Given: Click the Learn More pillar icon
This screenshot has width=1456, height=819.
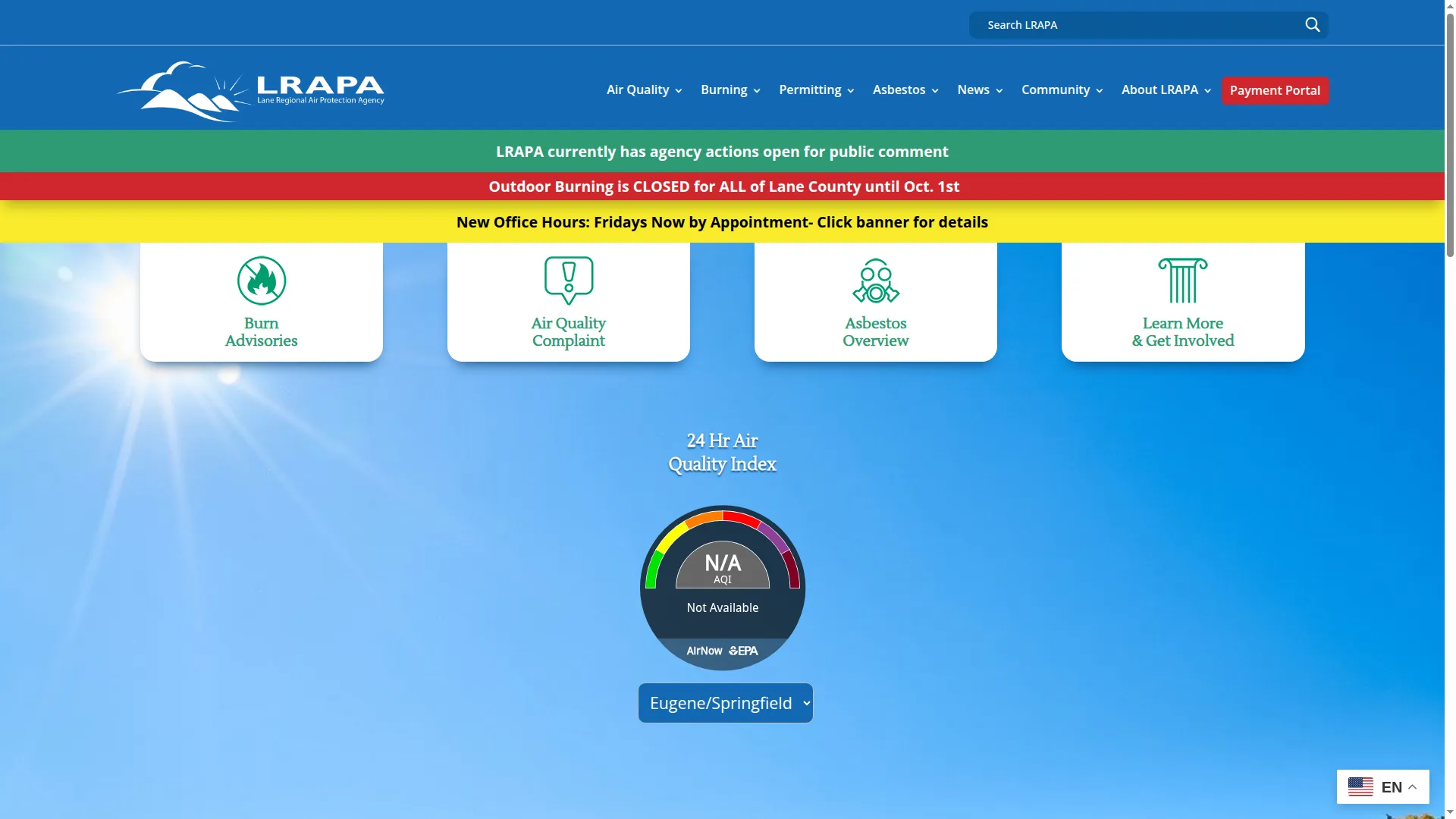Looking at the screenshot, I should (x=1183, y=281).
